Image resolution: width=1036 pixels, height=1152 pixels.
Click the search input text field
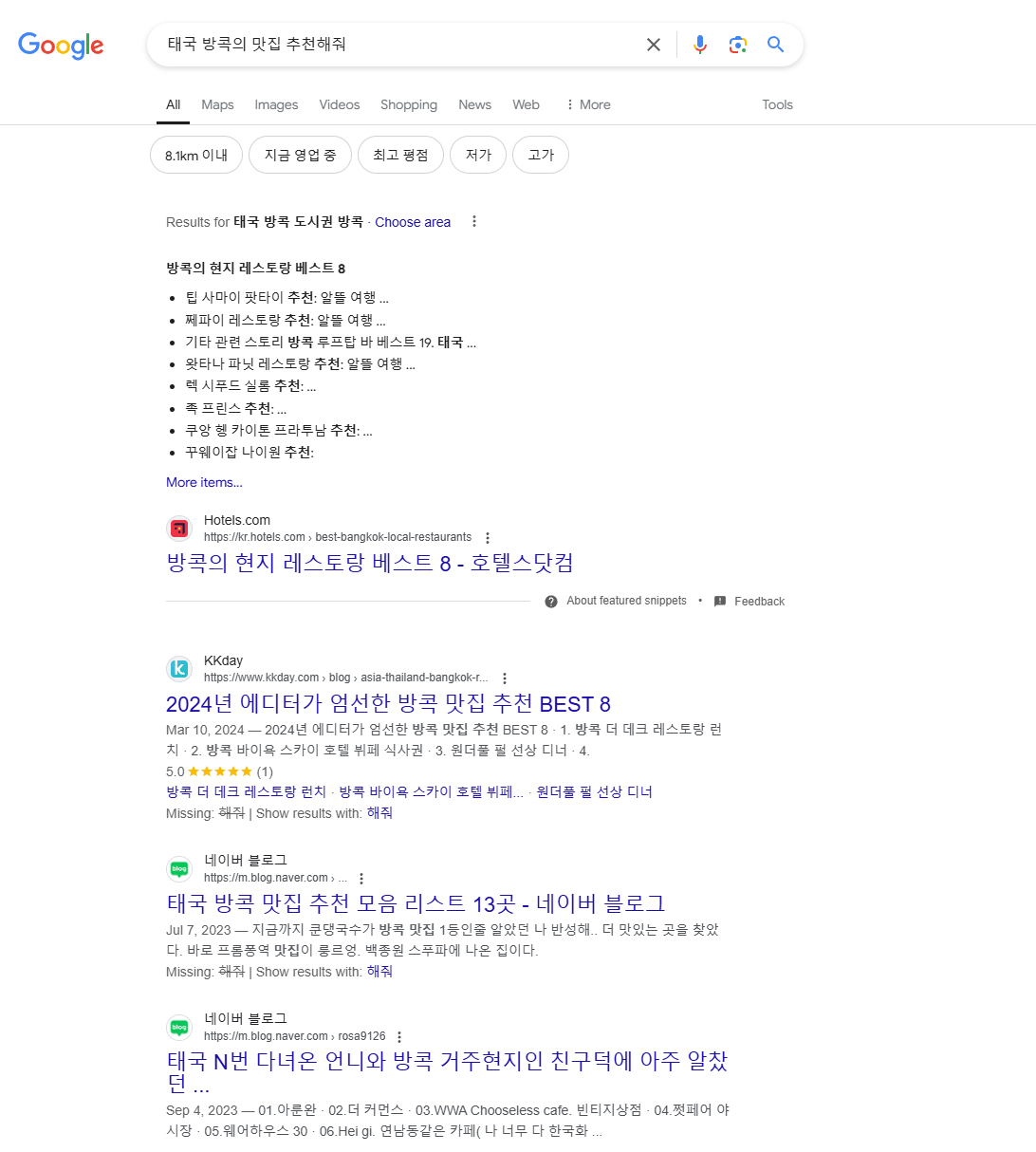[x=398, y=45]
